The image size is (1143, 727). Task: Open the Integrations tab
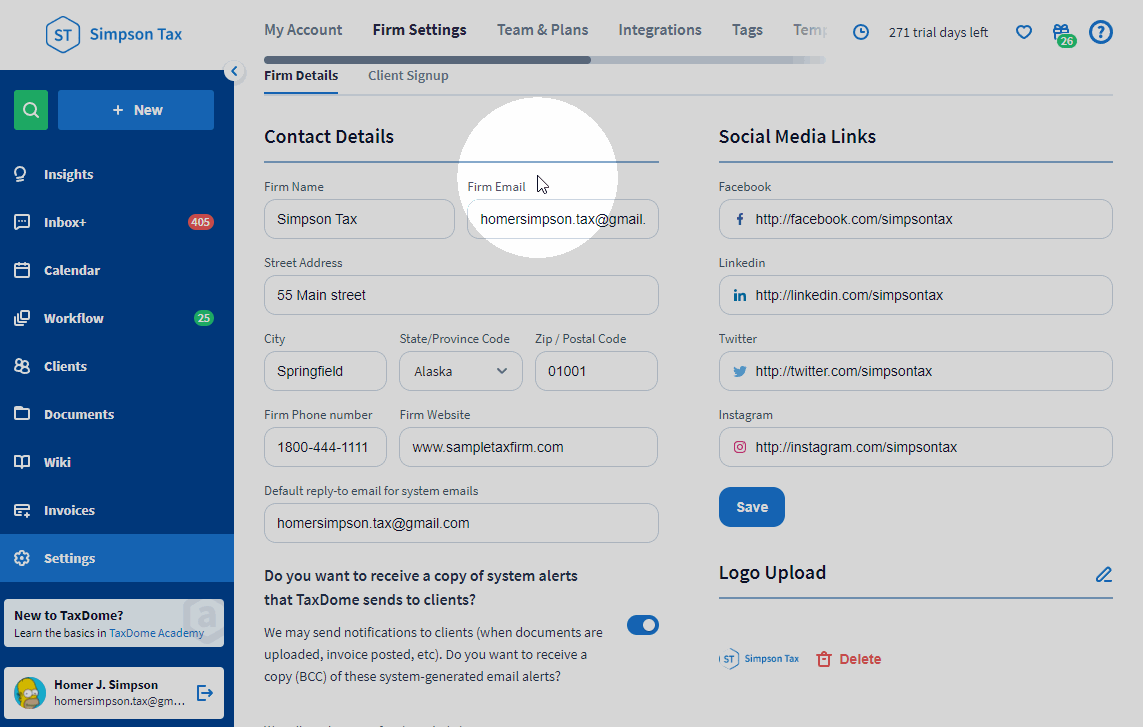pos(660,30)
